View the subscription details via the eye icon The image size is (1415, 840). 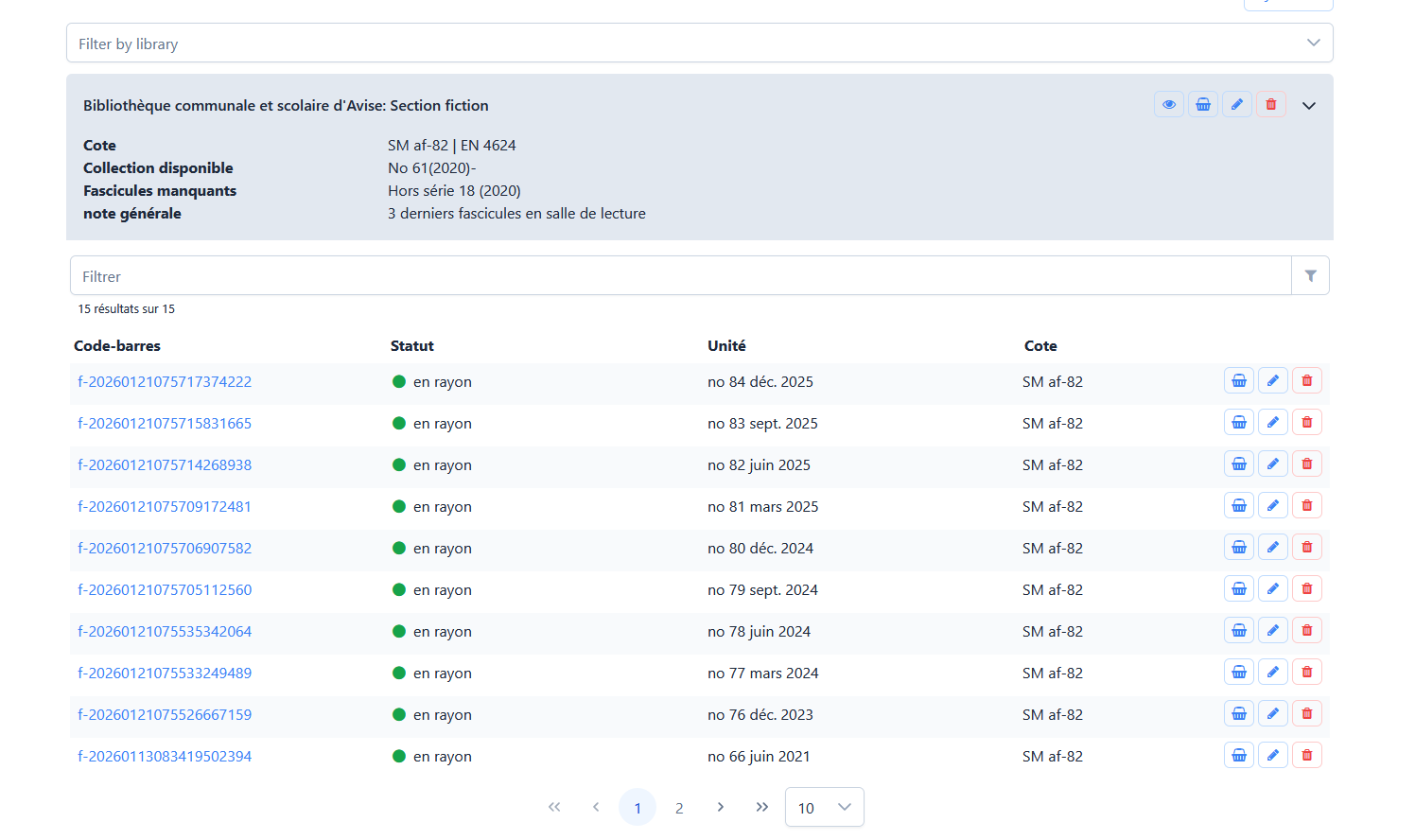click(1169, 104)
